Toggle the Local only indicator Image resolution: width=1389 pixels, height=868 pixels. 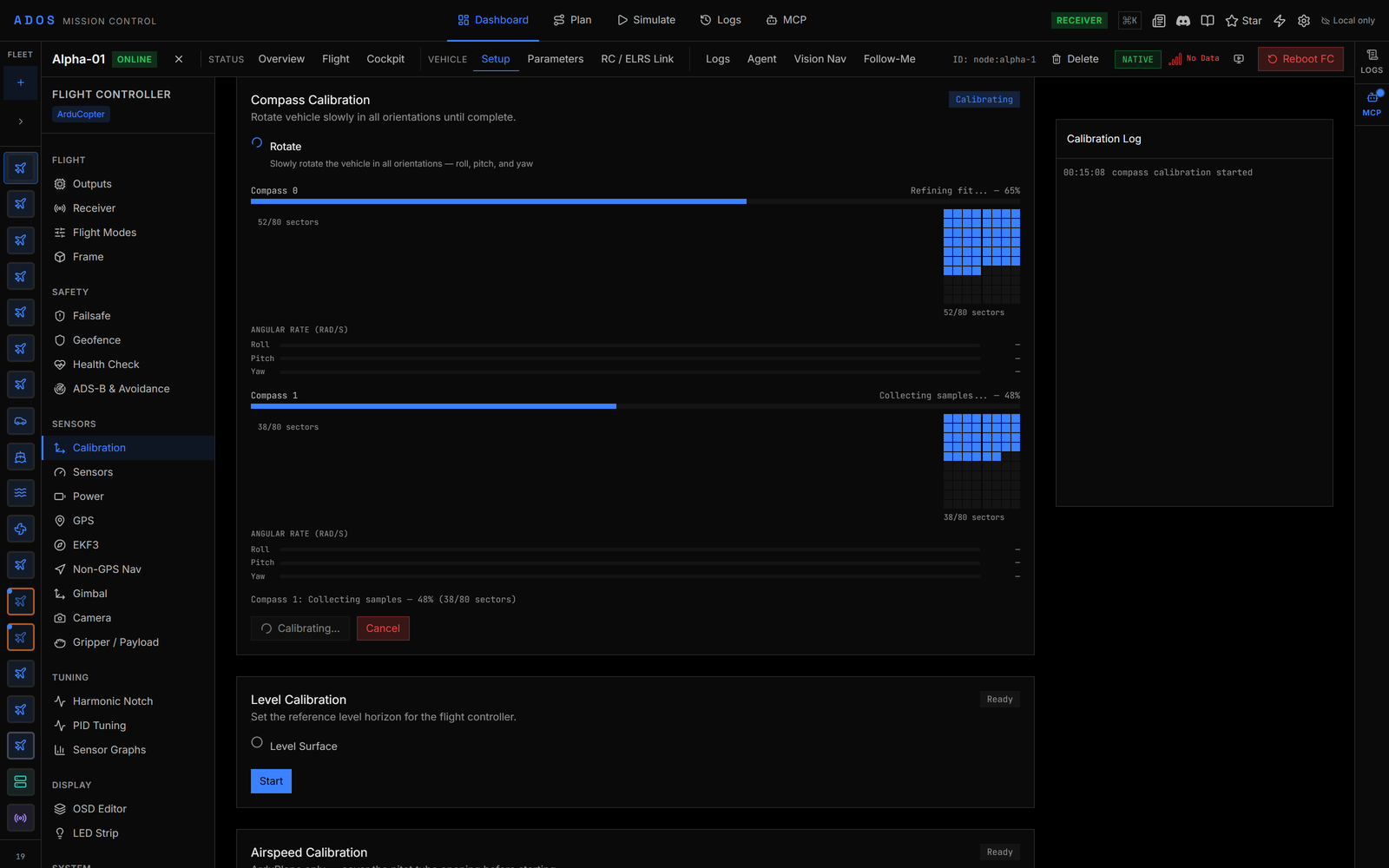(1347, 20)
